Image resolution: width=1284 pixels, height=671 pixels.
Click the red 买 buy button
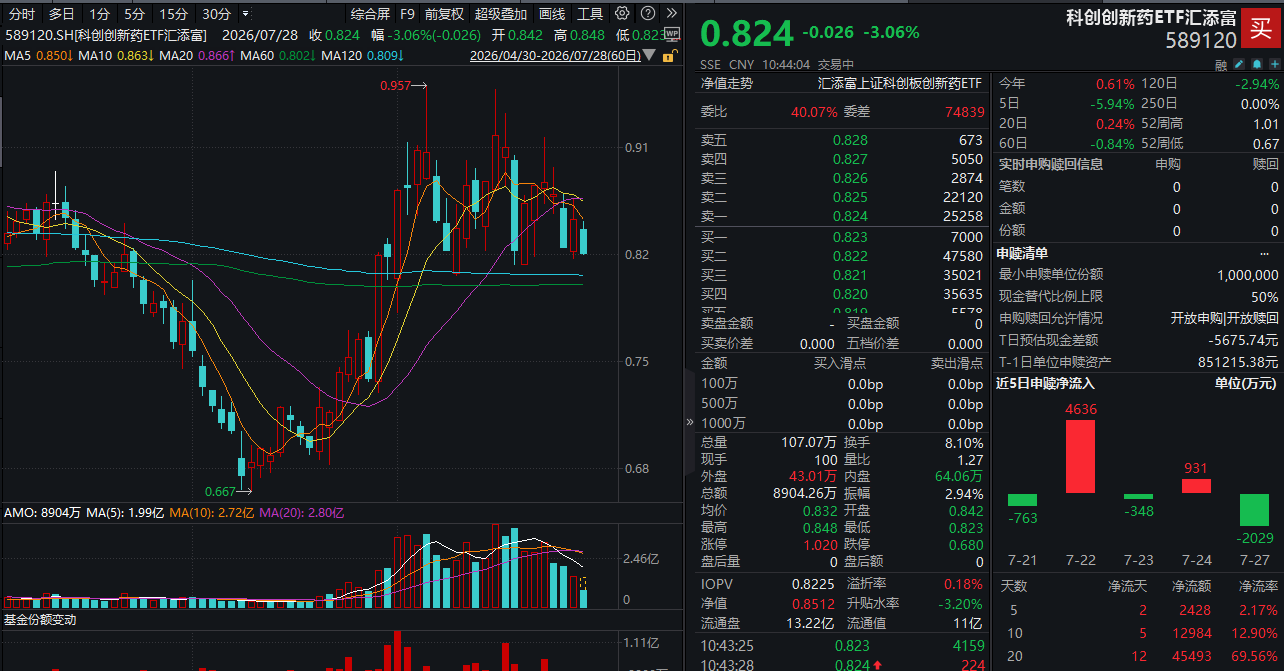pyautogui.click(x=1262, y=27)
